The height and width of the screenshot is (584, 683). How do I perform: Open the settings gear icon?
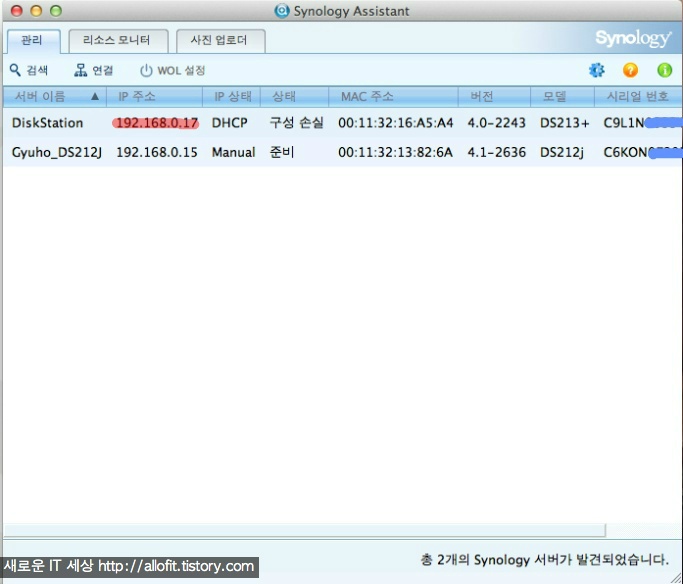(x=596, y=70)
